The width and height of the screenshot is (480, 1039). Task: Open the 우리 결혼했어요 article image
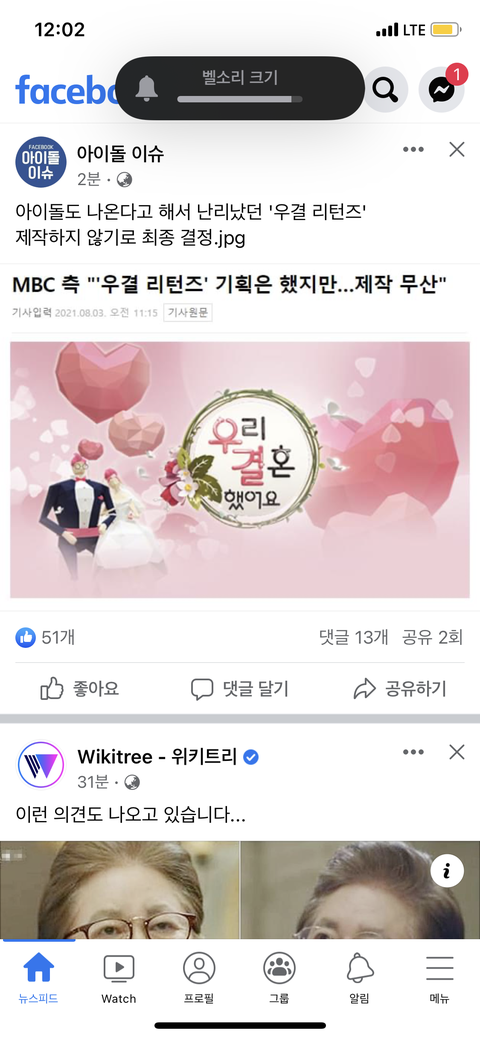coord(240,470)
